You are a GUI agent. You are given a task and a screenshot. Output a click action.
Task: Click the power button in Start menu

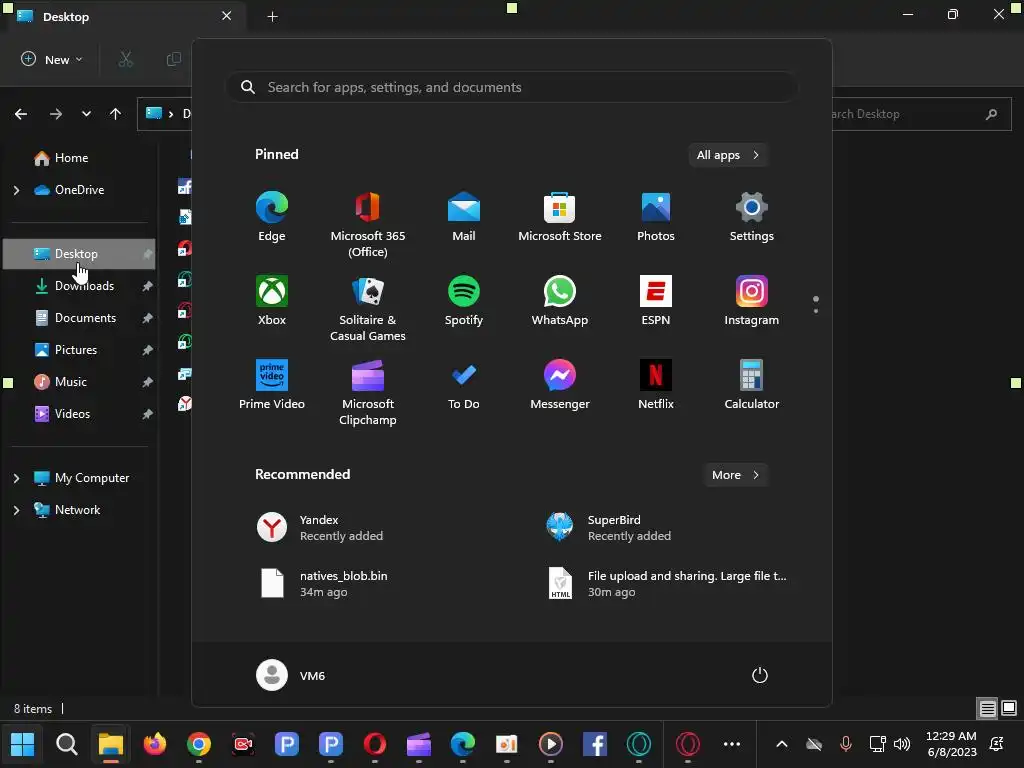click(760, 675)
